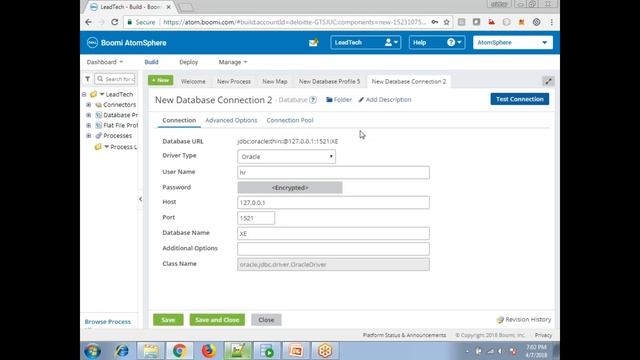Click the Folder link
The height and width of the screenshot is (360, 640).
point(339,100)
